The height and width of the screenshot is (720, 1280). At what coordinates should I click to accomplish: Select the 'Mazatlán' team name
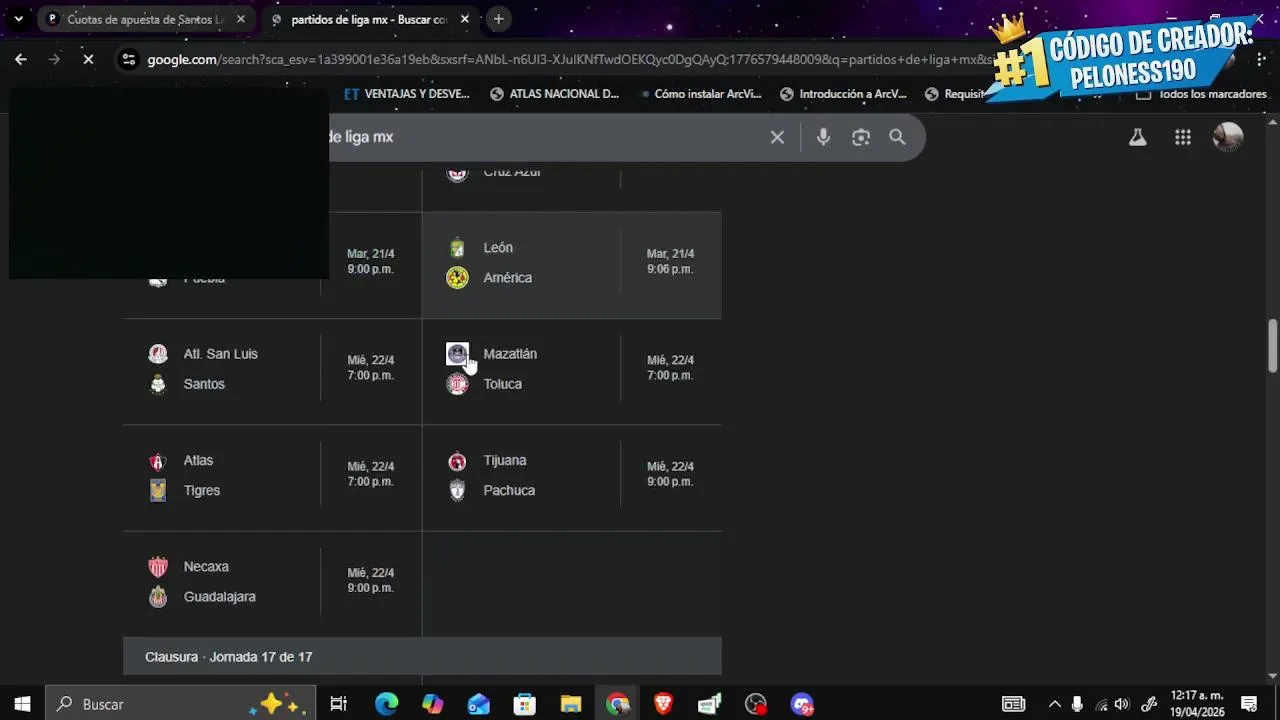pyautogui.click(x=510, y=354)
